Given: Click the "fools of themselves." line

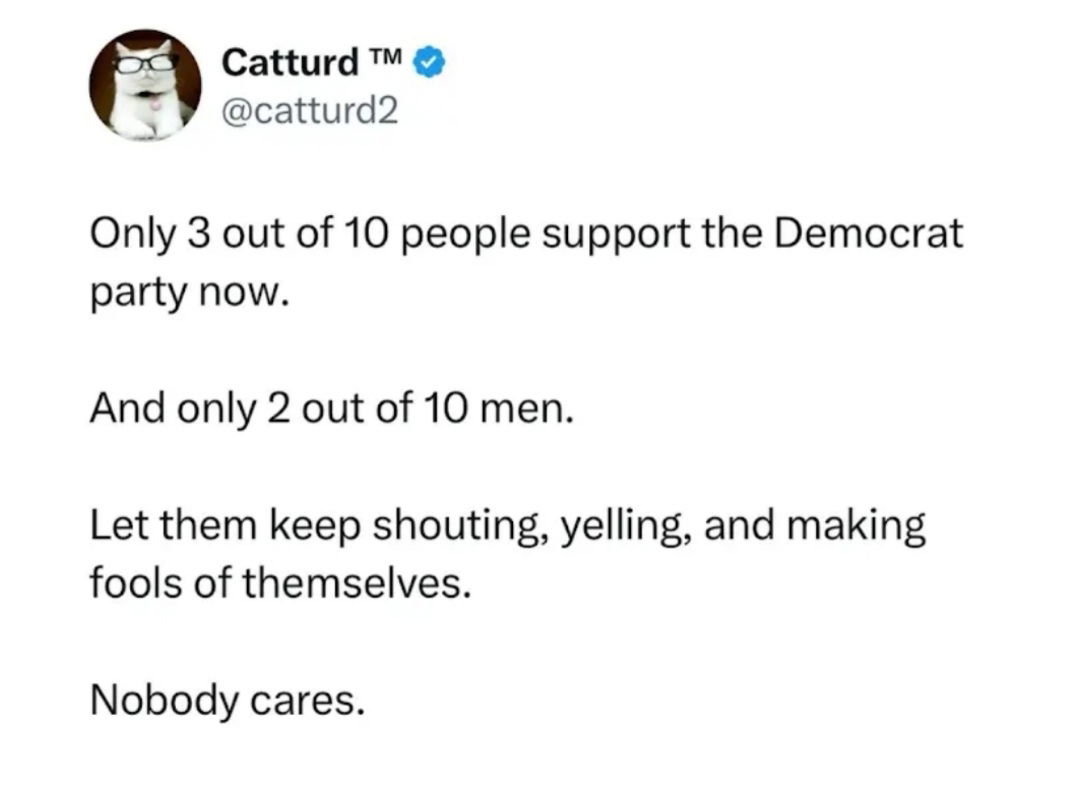Looking at the screenshot, I should tap(279, 583).
